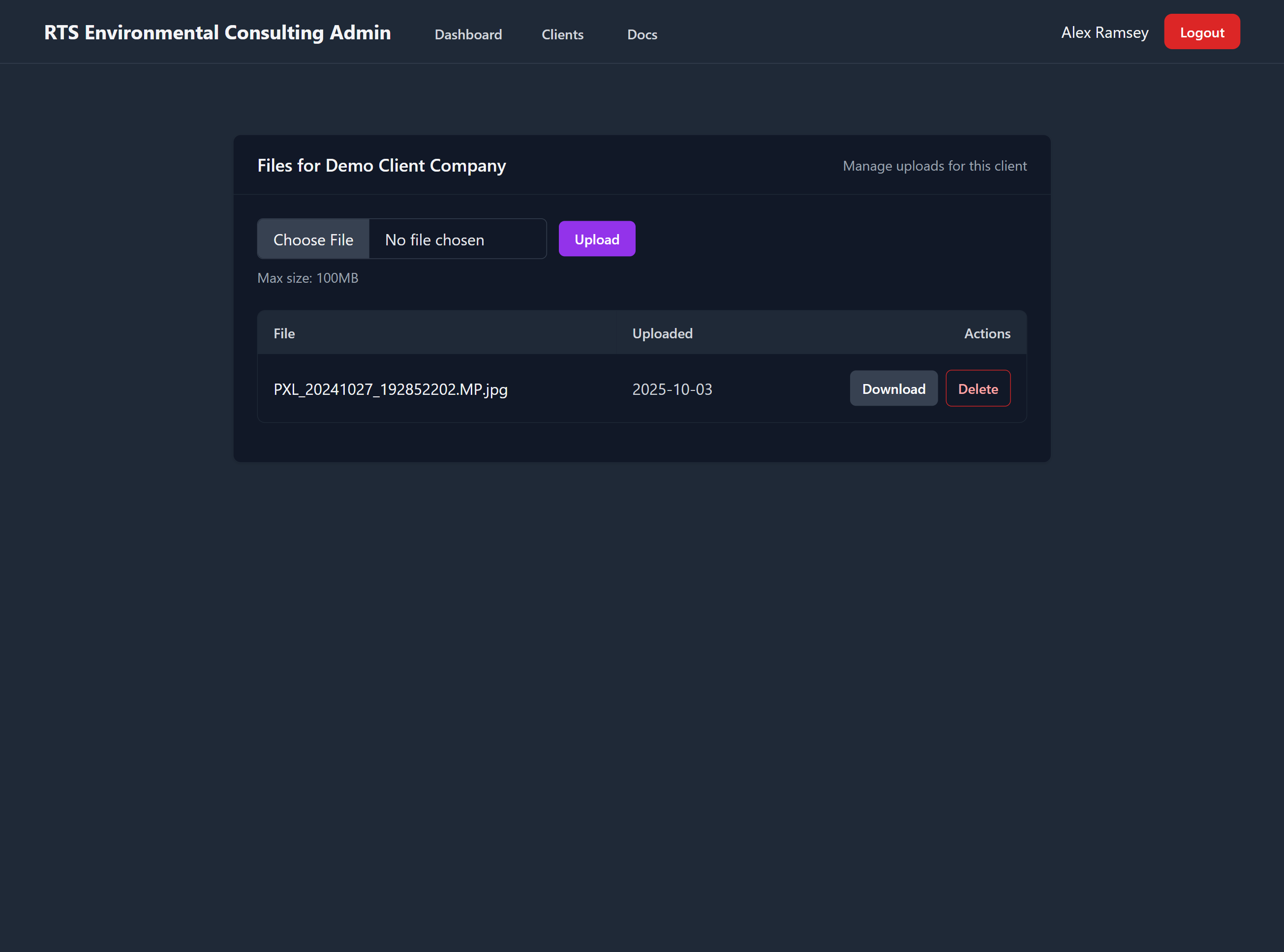Viewport: 1284px width, 952px height.
Task: Select the PXL_20241027_192852202.MP.jpg filename
Action: click(x=390, y=389)
